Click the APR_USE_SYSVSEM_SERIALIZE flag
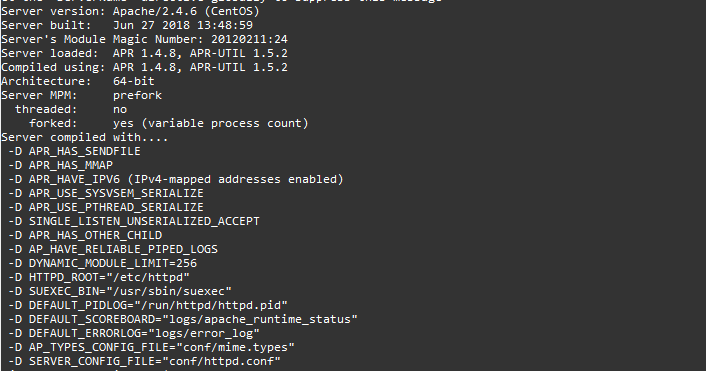This screenshot has height=371, width=706. [116, 193]
